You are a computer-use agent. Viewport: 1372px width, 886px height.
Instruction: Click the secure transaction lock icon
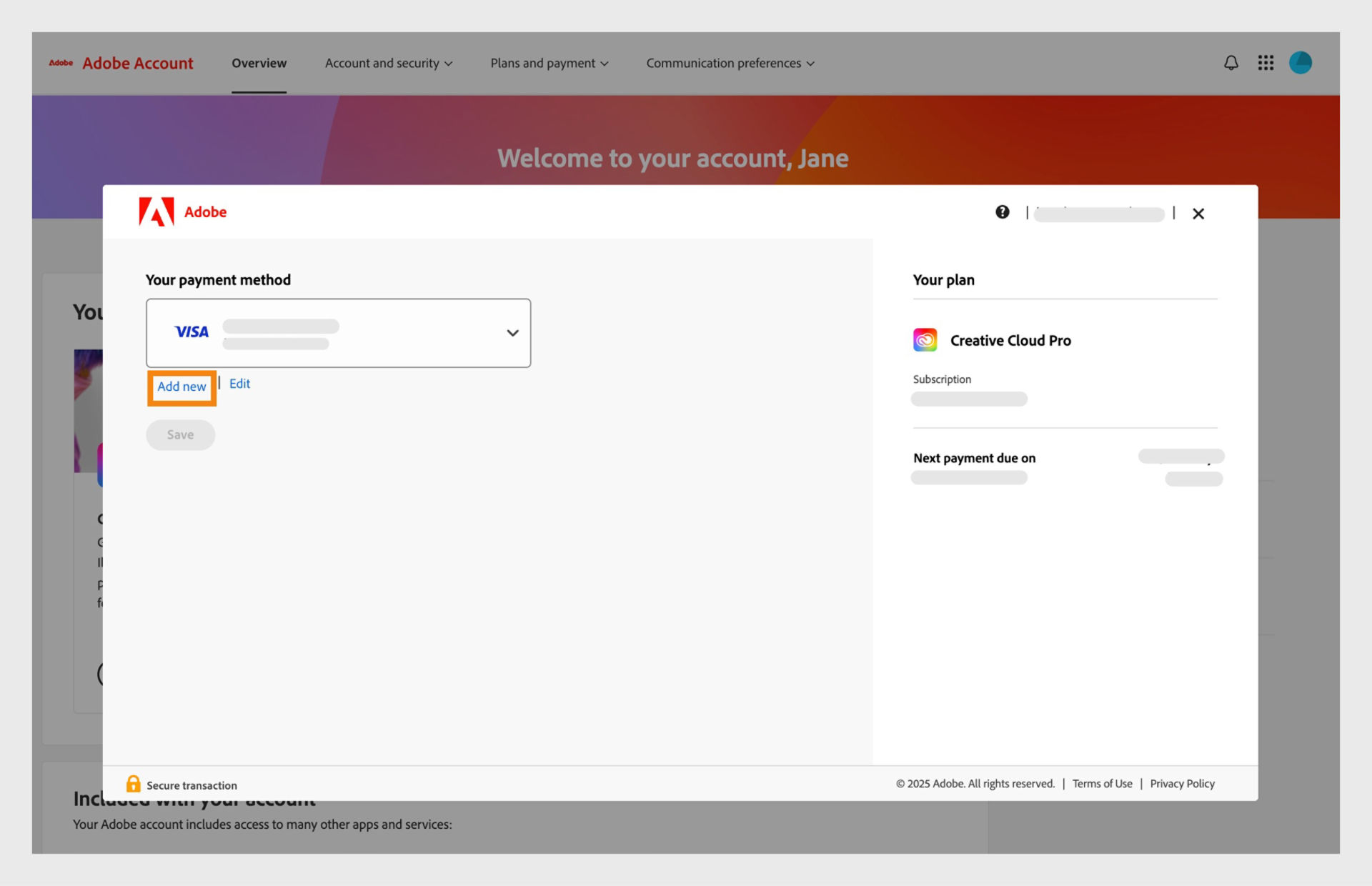coord(133,784)
